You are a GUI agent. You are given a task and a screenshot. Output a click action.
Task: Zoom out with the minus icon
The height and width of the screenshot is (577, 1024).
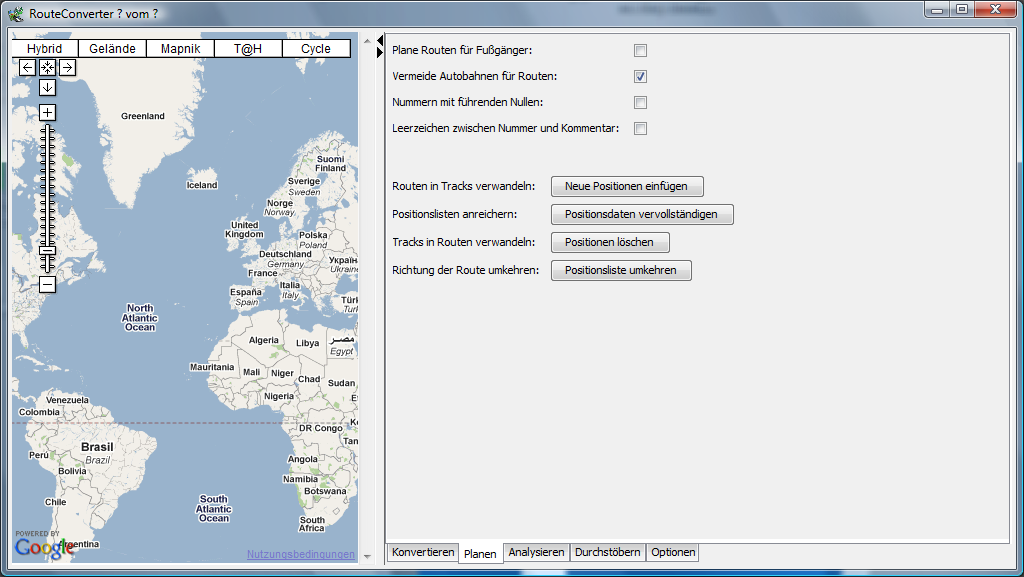coord(47,285)
